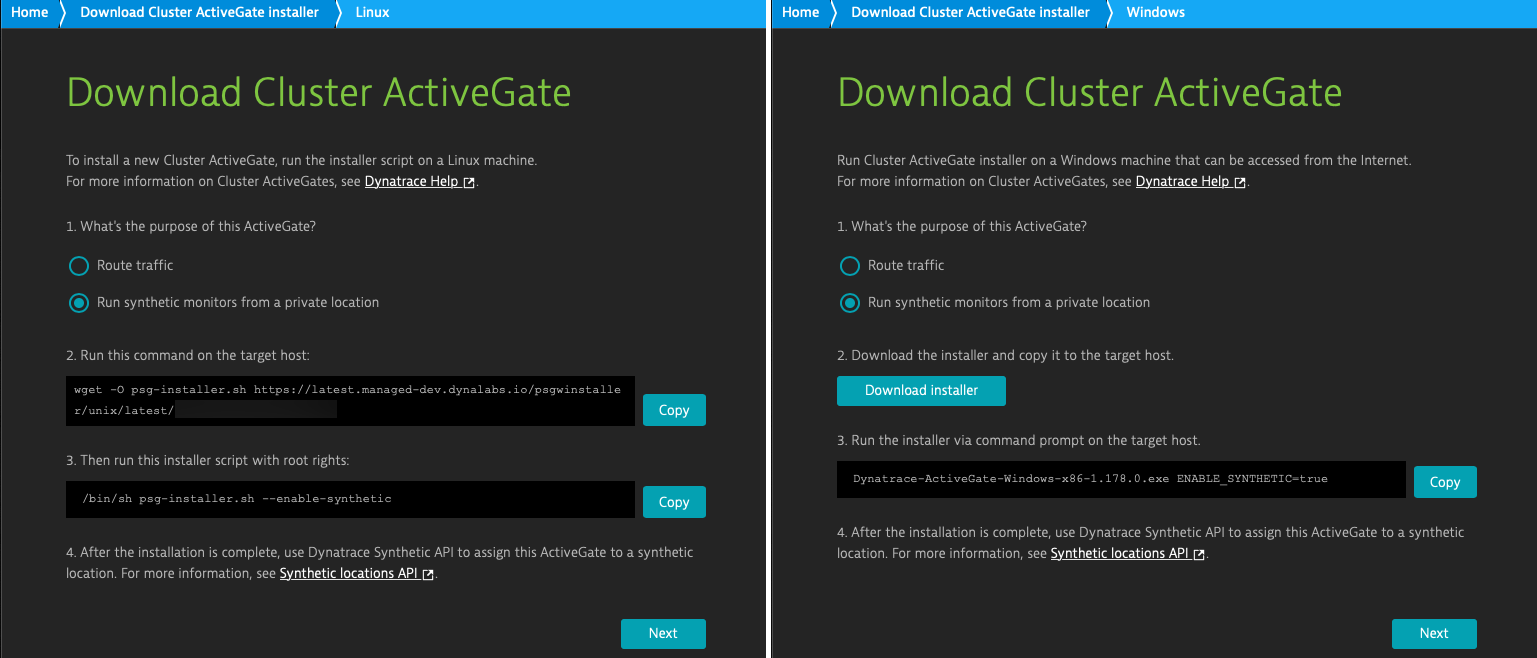This screenshot has width=1537, height=658.
Task: Click the Linux panel 'Download Cluster ActiveGate' heading
Action: tap(319, 93)
